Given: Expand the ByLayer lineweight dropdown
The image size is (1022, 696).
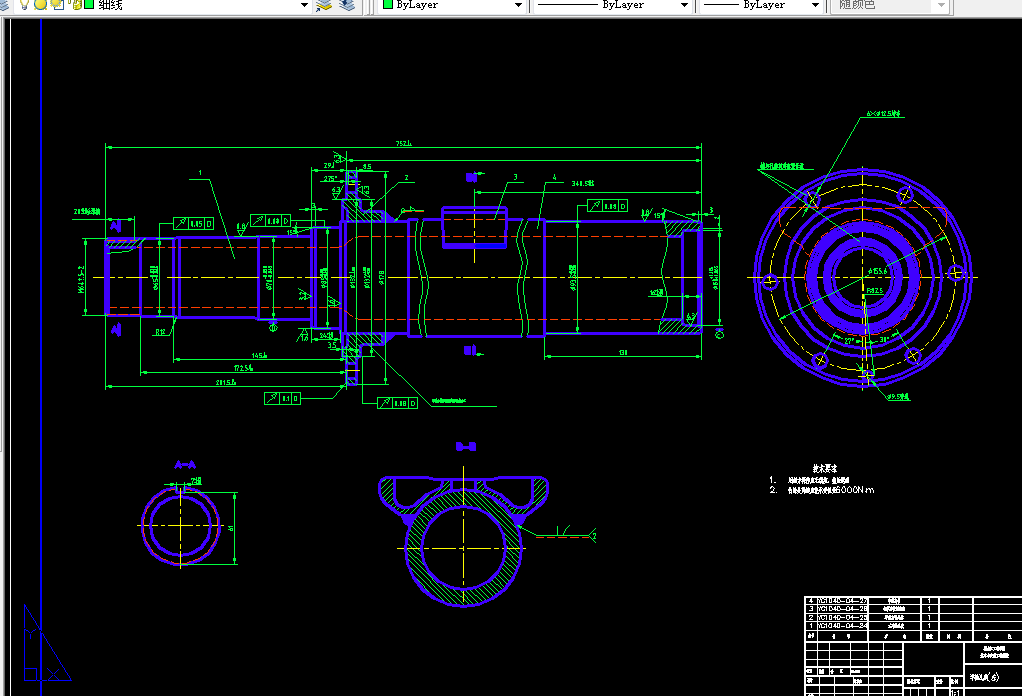Looking at the screenshot, I should (815, 5).
